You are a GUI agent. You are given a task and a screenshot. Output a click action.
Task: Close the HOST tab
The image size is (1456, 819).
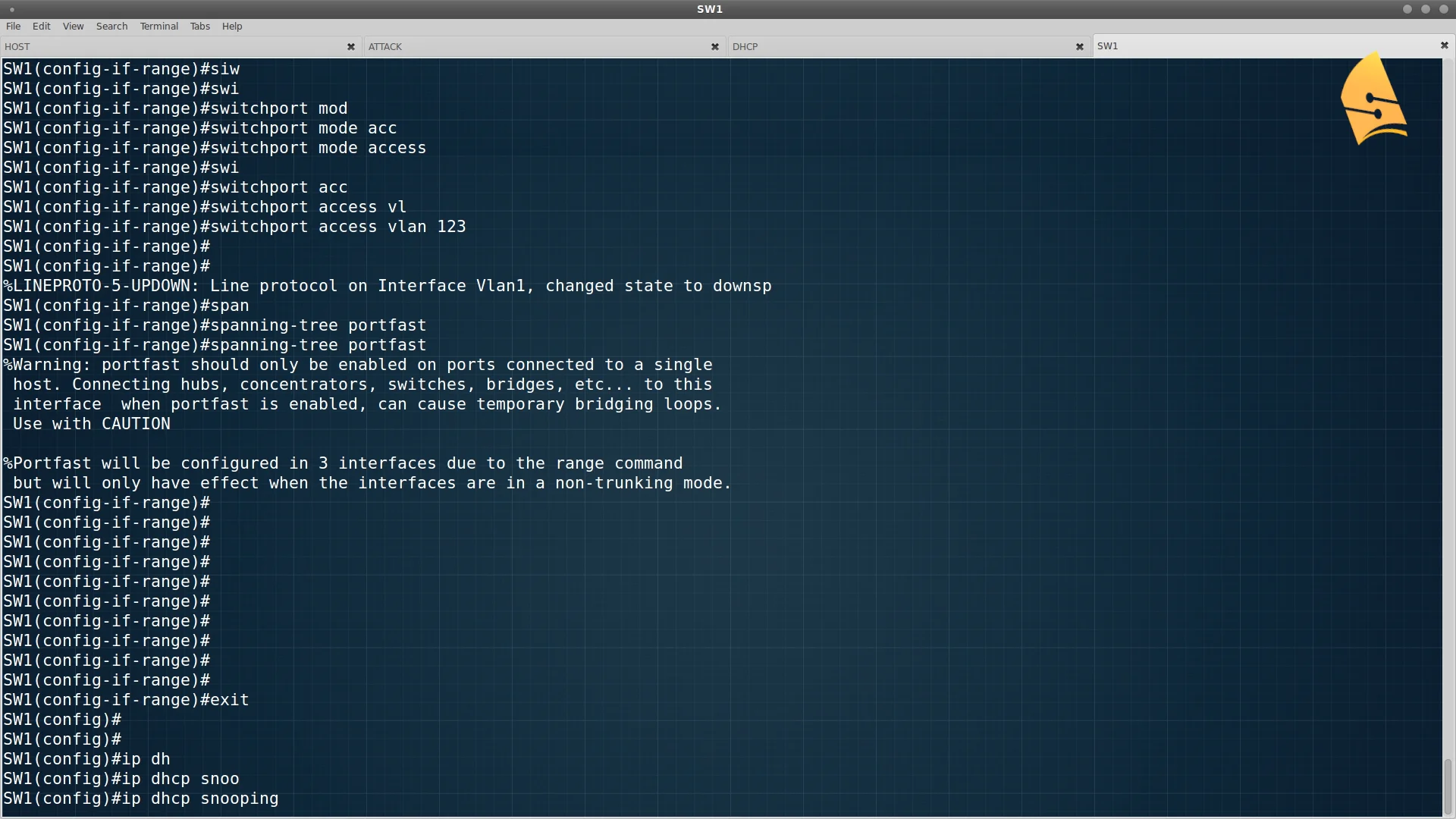350,46
